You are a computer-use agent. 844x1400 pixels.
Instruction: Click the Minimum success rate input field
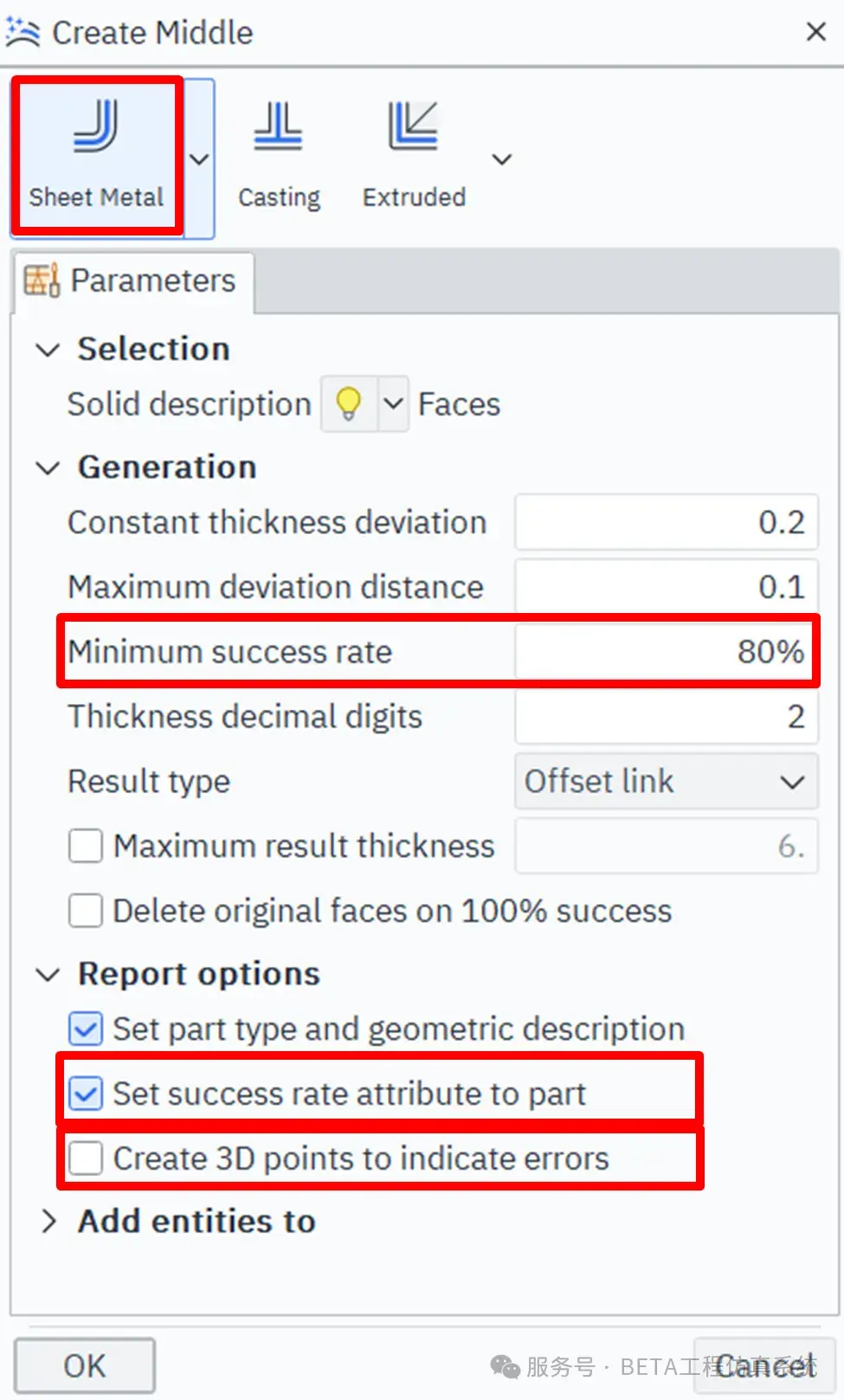(666, 652)
